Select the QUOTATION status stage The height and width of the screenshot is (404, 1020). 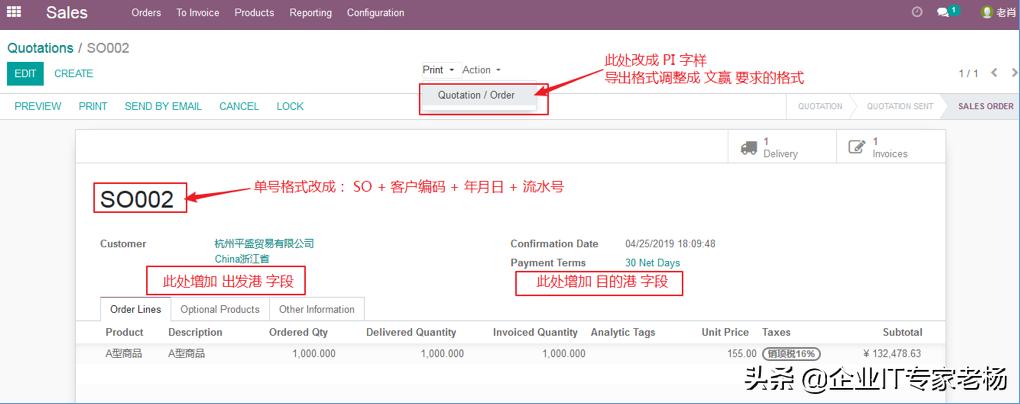(x=820, y=106)
